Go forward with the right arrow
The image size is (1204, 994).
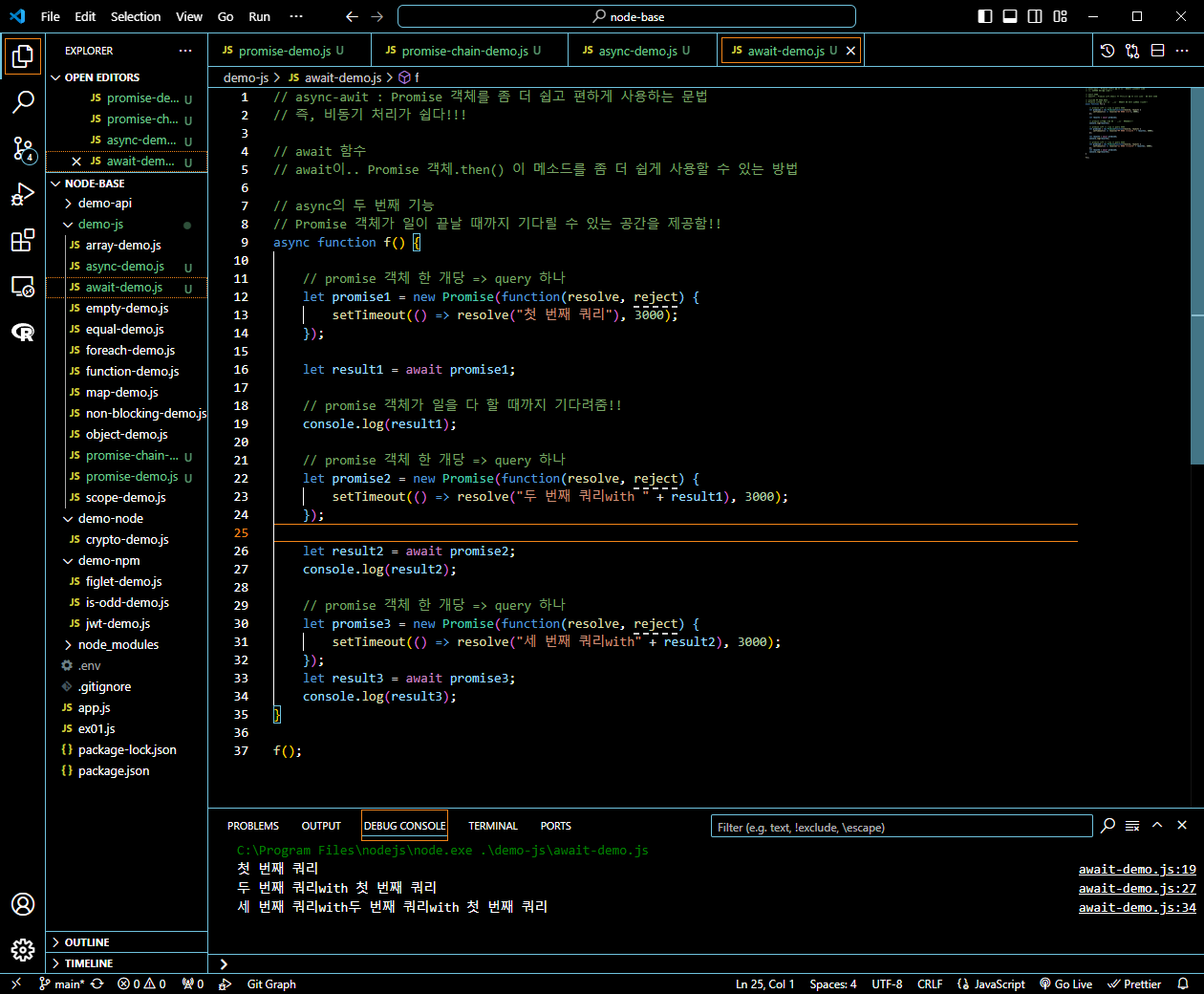[376, 16]
